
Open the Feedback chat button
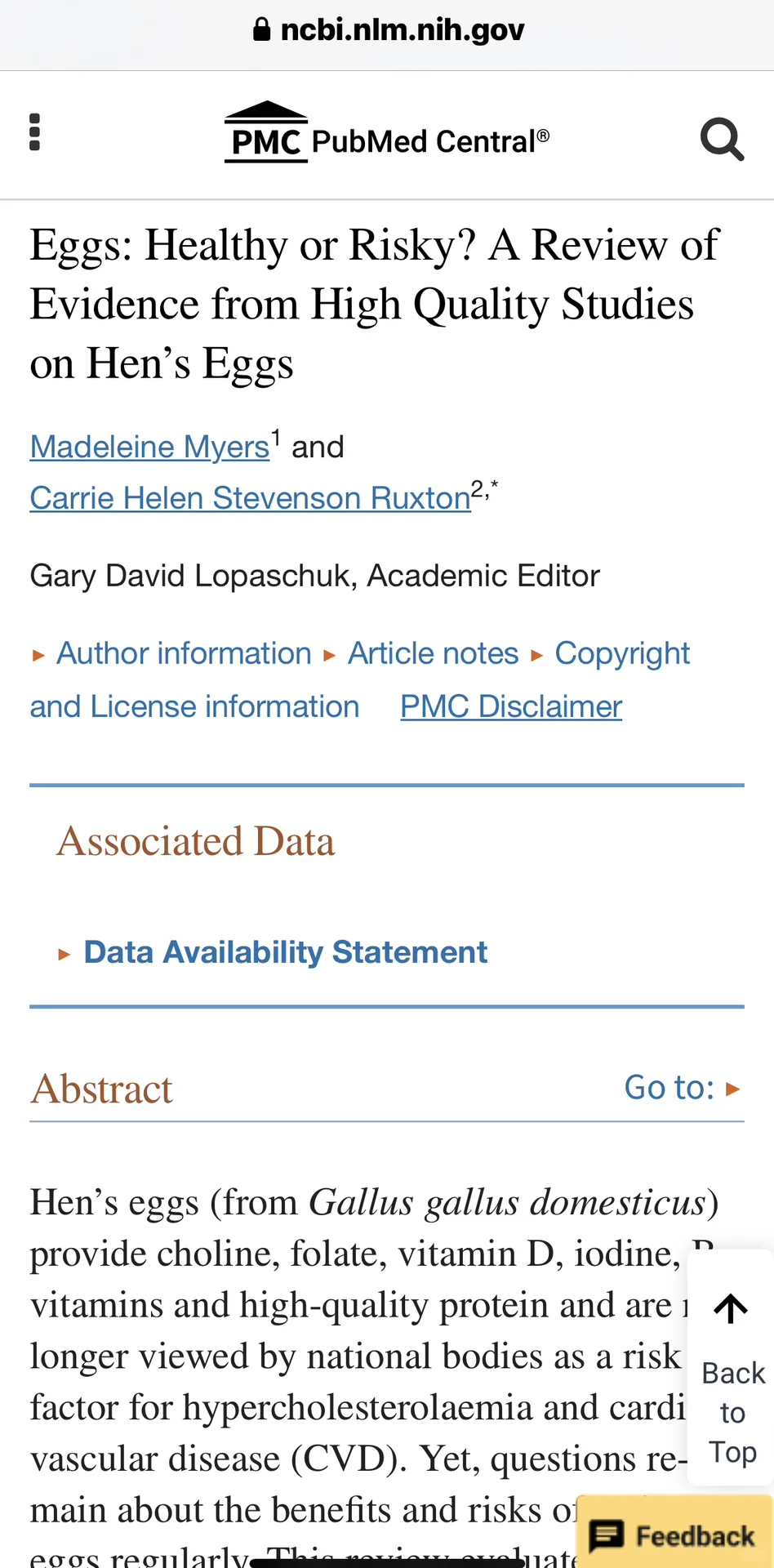(674, 1535)
